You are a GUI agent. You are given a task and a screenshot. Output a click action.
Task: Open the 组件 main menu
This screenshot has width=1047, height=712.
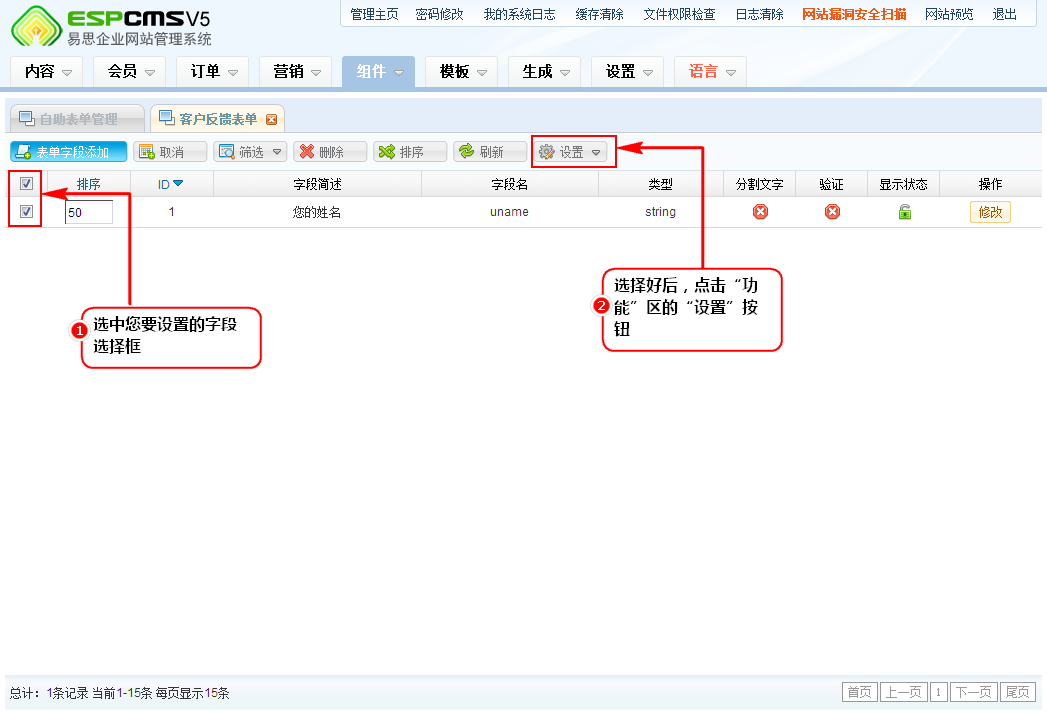(379, 71)
